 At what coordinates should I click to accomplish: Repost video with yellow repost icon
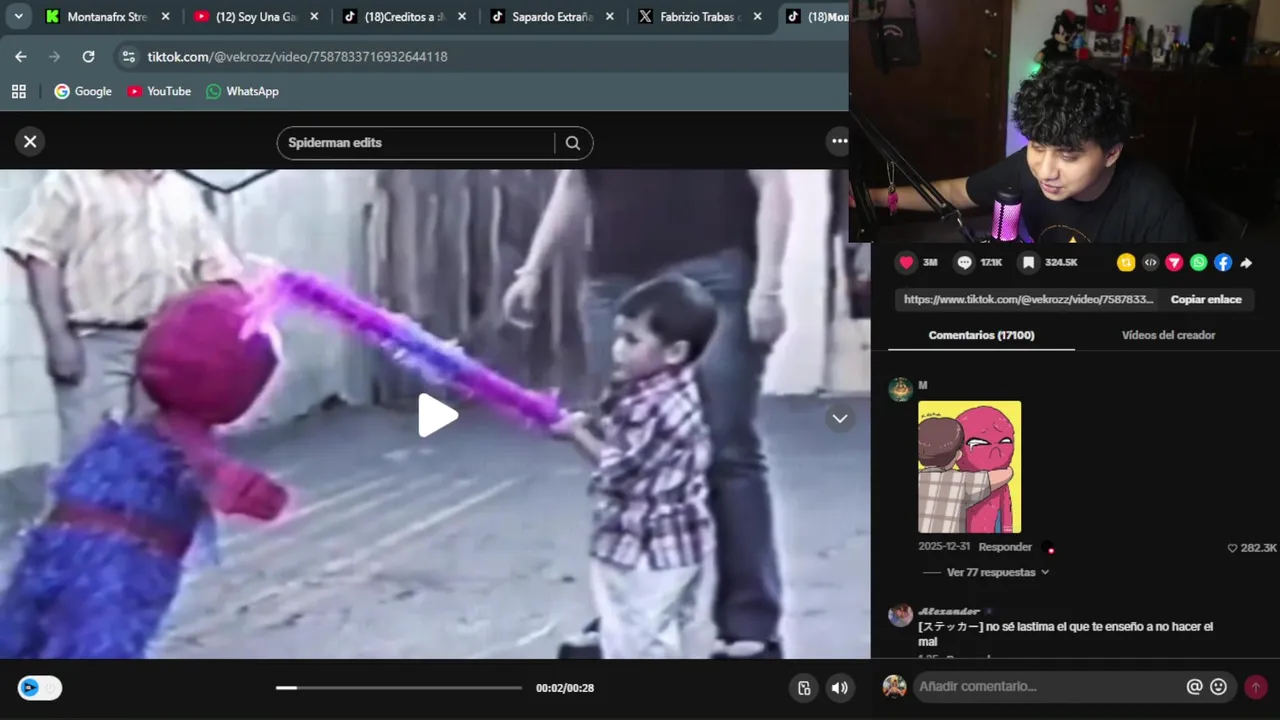click(x=1126, y=263)
